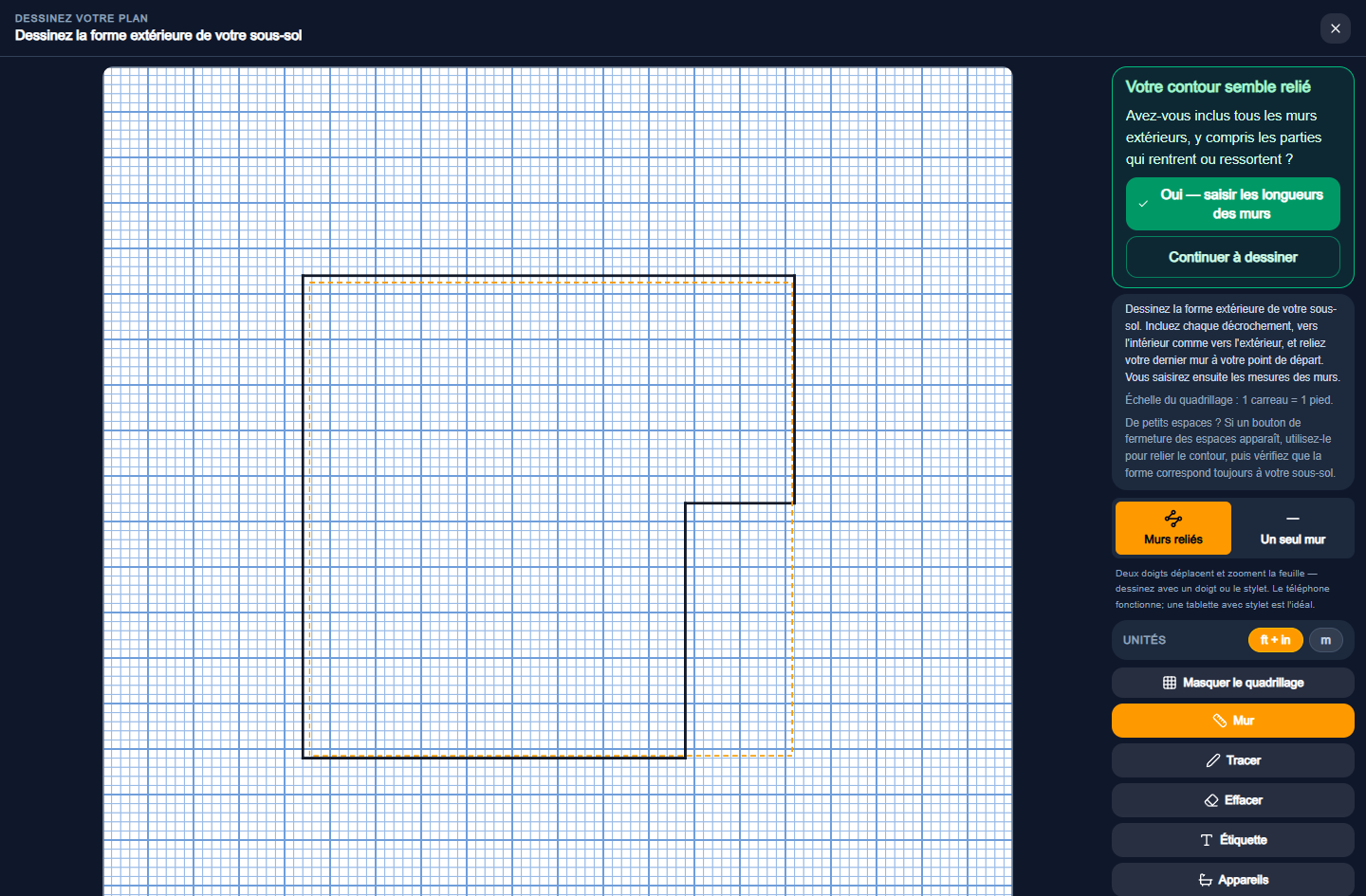
Task: Select the Mur wall tool
Action: pos(1232,721)
